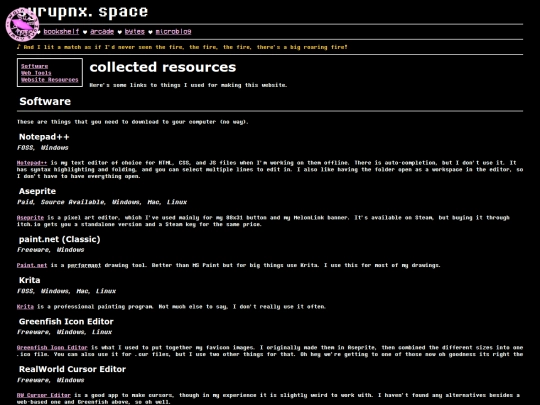Click the RealWorld Cursor Editor subheading
This screenshot has width=540, height=405.
pyautogui.click(x=72, y=369)
